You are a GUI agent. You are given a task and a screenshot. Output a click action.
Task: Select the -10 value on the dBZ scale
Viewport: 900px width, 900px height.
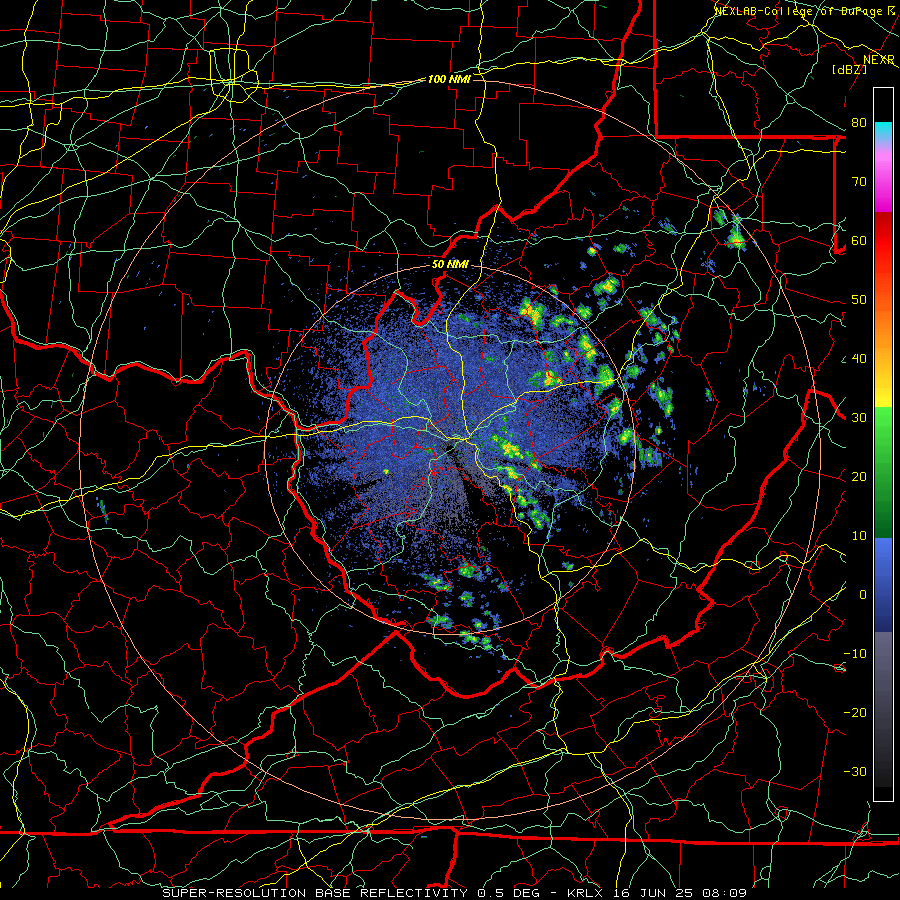(x=855, y=654)
